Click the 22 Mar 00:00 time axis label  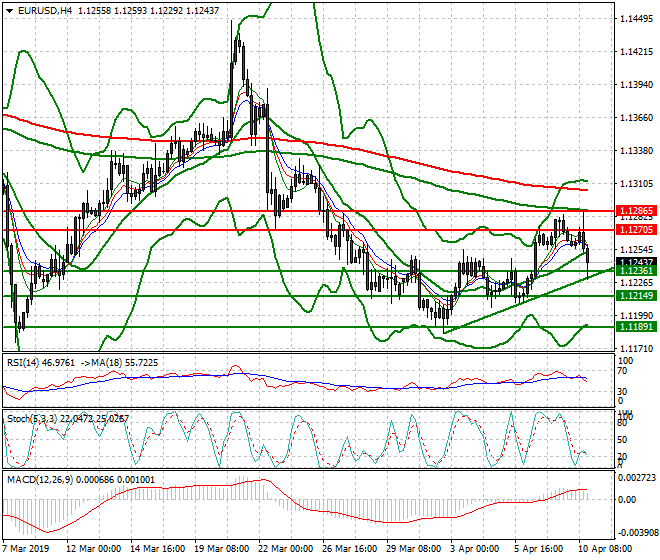[x=285, y=549]
